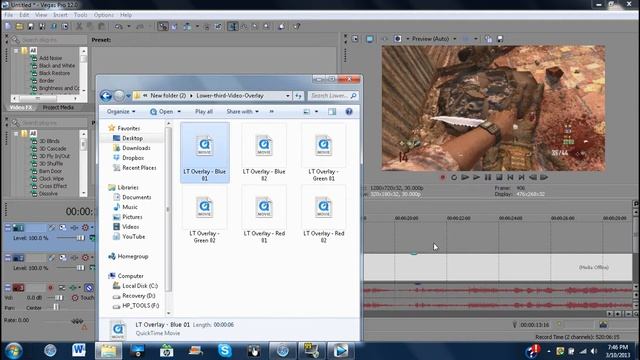
Task: Click the Redo icon in Vegas toolbar
Action: click(140, 27)
